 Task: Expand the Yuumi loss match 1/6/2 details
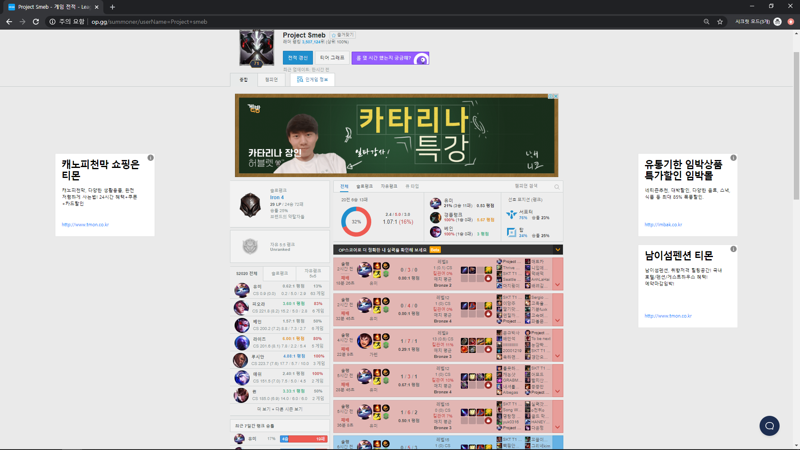click(558, 416)
